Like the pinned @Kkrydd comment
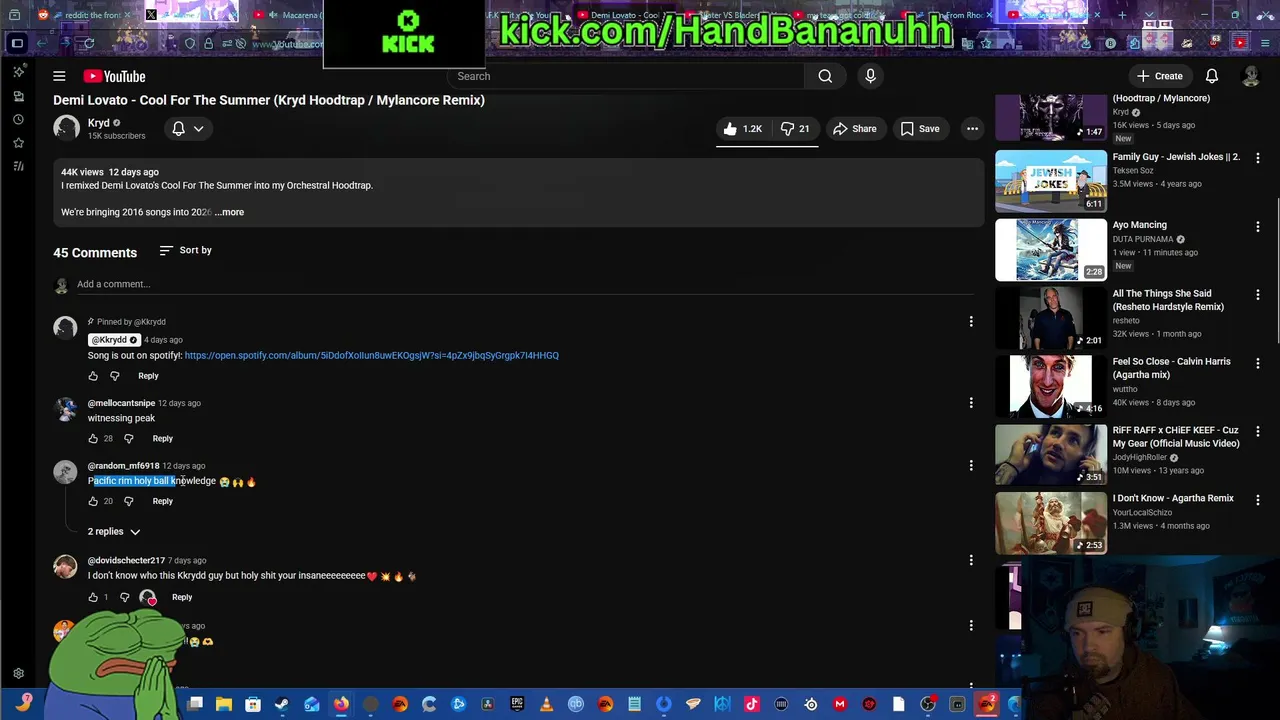This screenshot has width=1280, height=720. tap(93, 376)
